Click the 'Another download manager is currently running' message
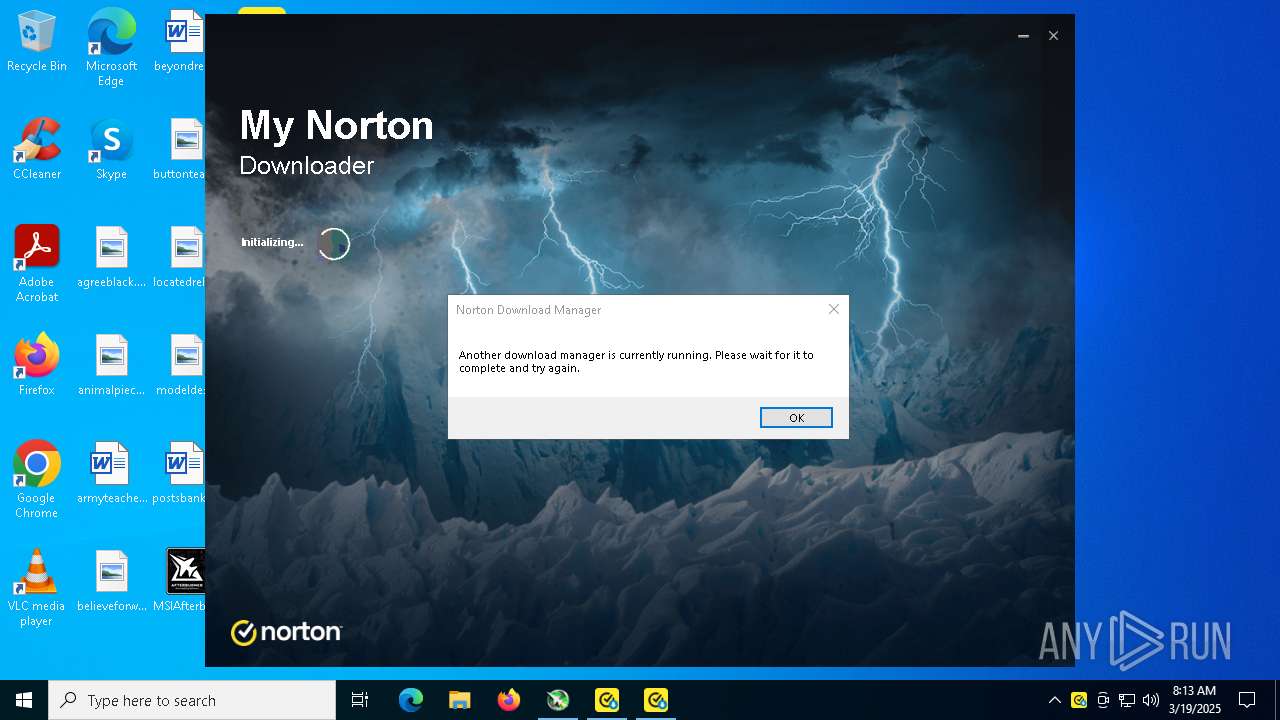This screenshot has width=1280, height=720. click(636, 361)
